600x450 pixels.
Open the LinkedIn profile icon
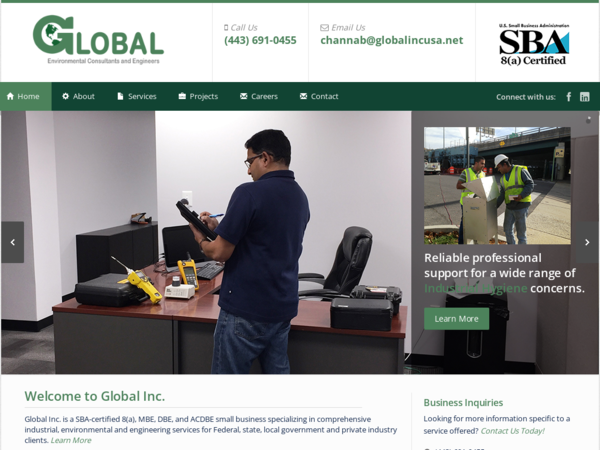coord(584,97)
